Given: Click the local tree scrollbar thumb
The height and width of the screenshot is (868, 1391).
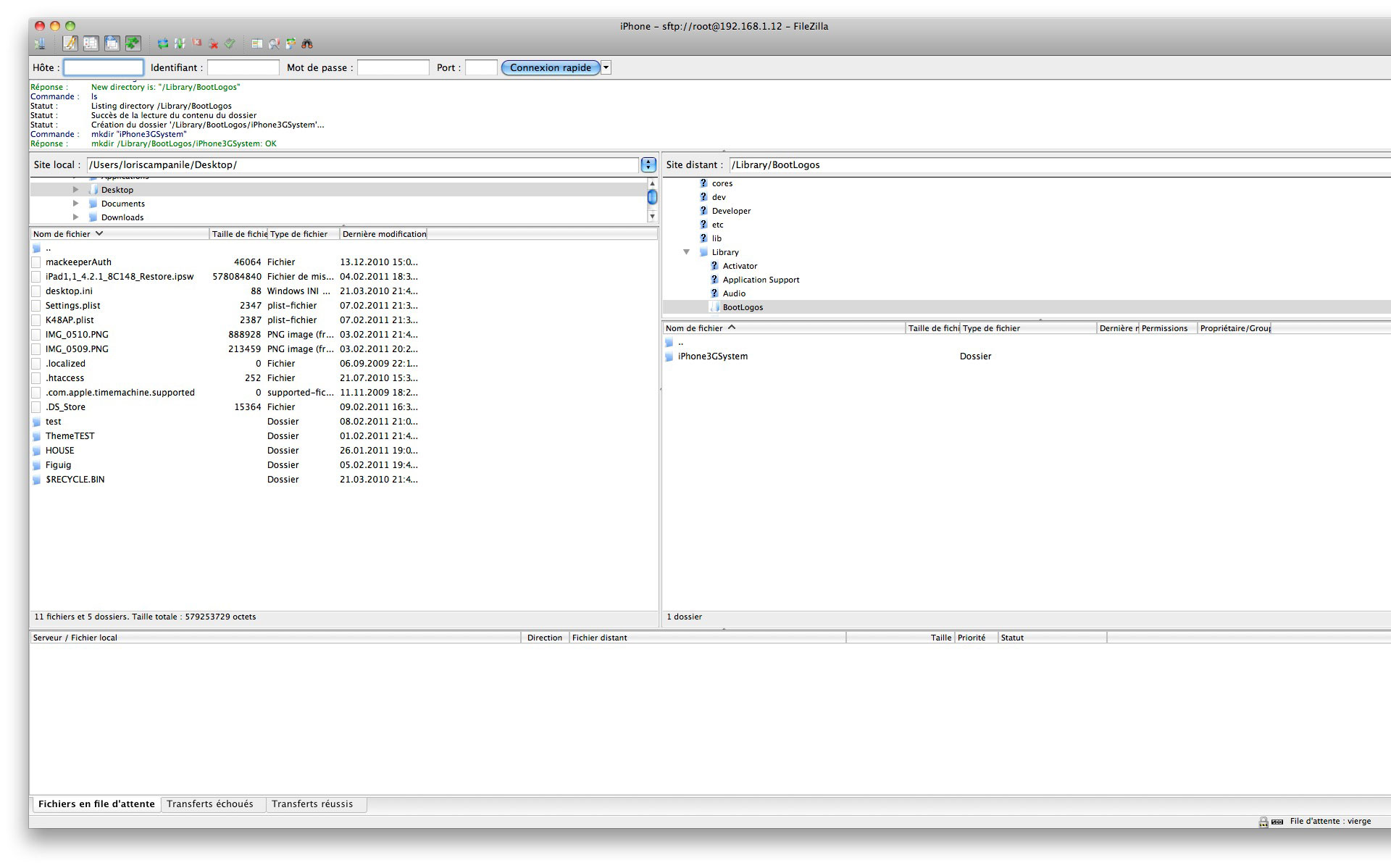Looking at the screenshot, I should tap(652, 196).
